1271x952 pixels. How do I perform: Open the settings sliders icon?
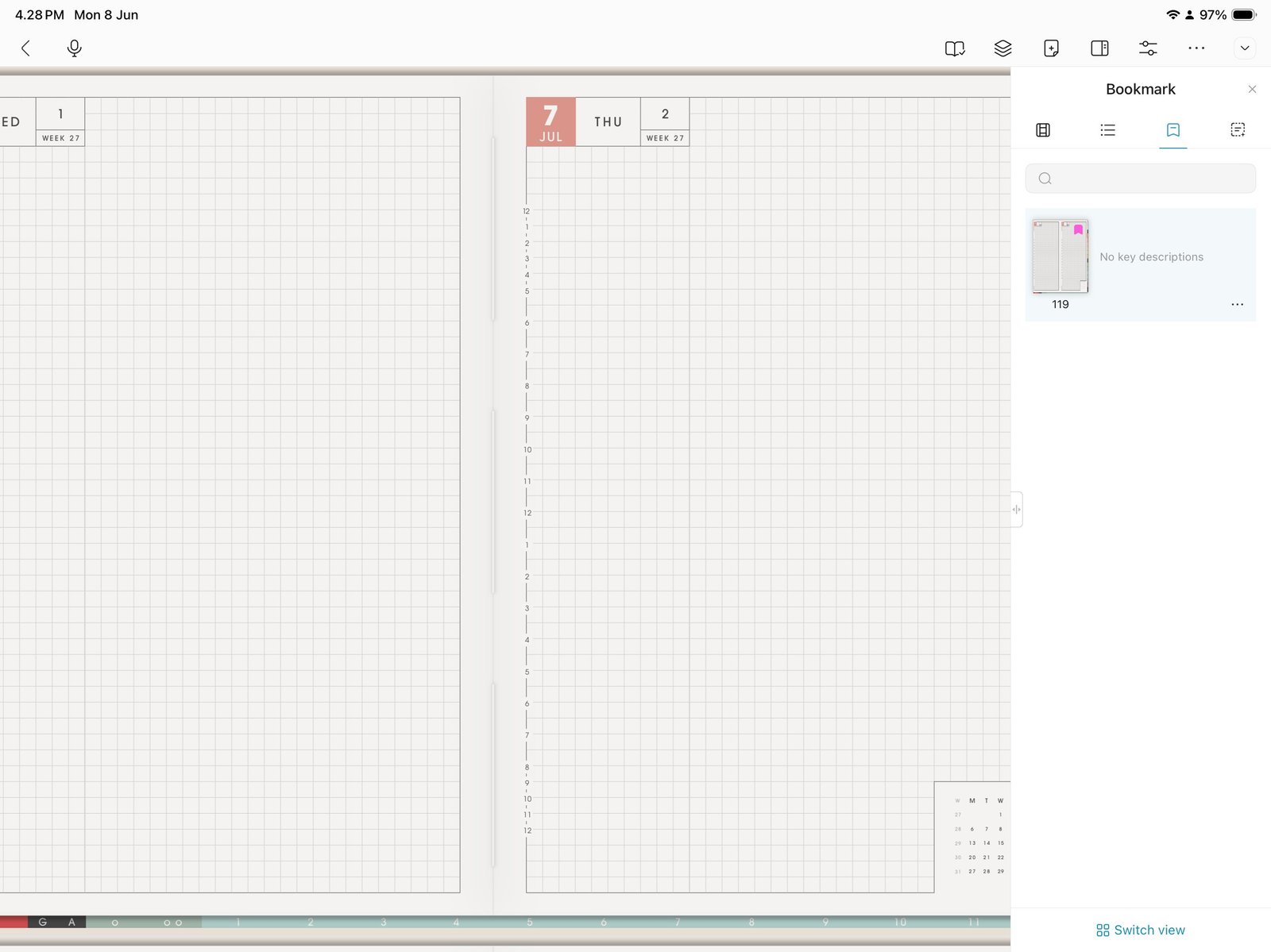click(1148, 48)
